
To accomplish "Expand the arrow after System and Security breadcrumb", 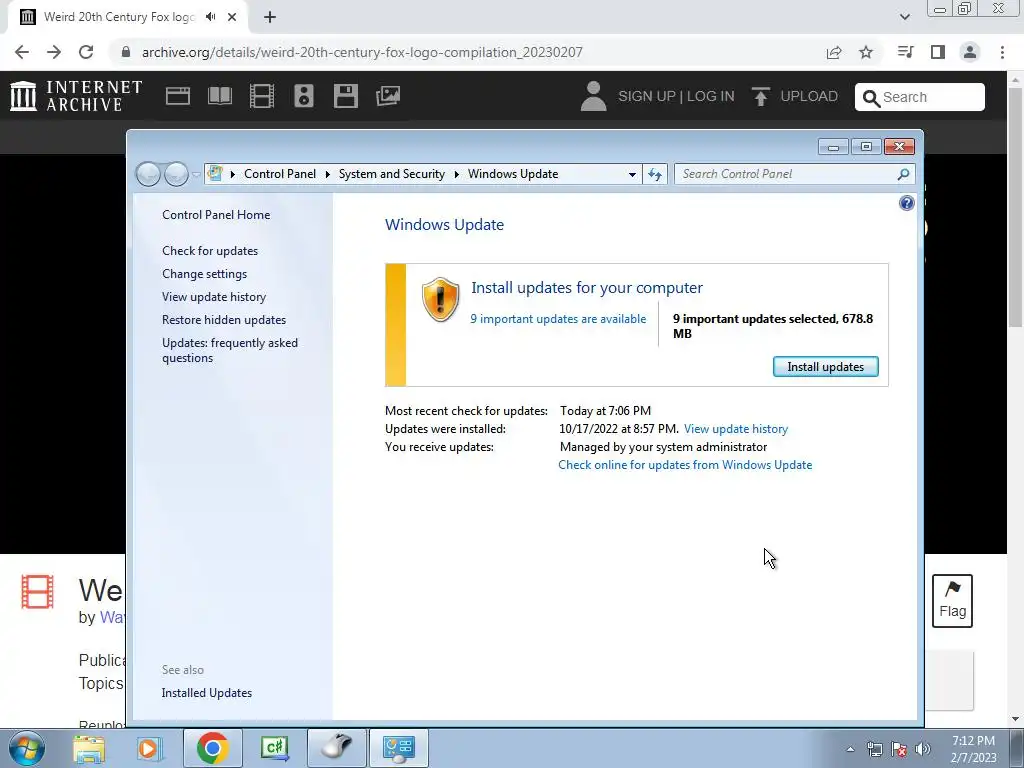I will (x=456, y=174).
